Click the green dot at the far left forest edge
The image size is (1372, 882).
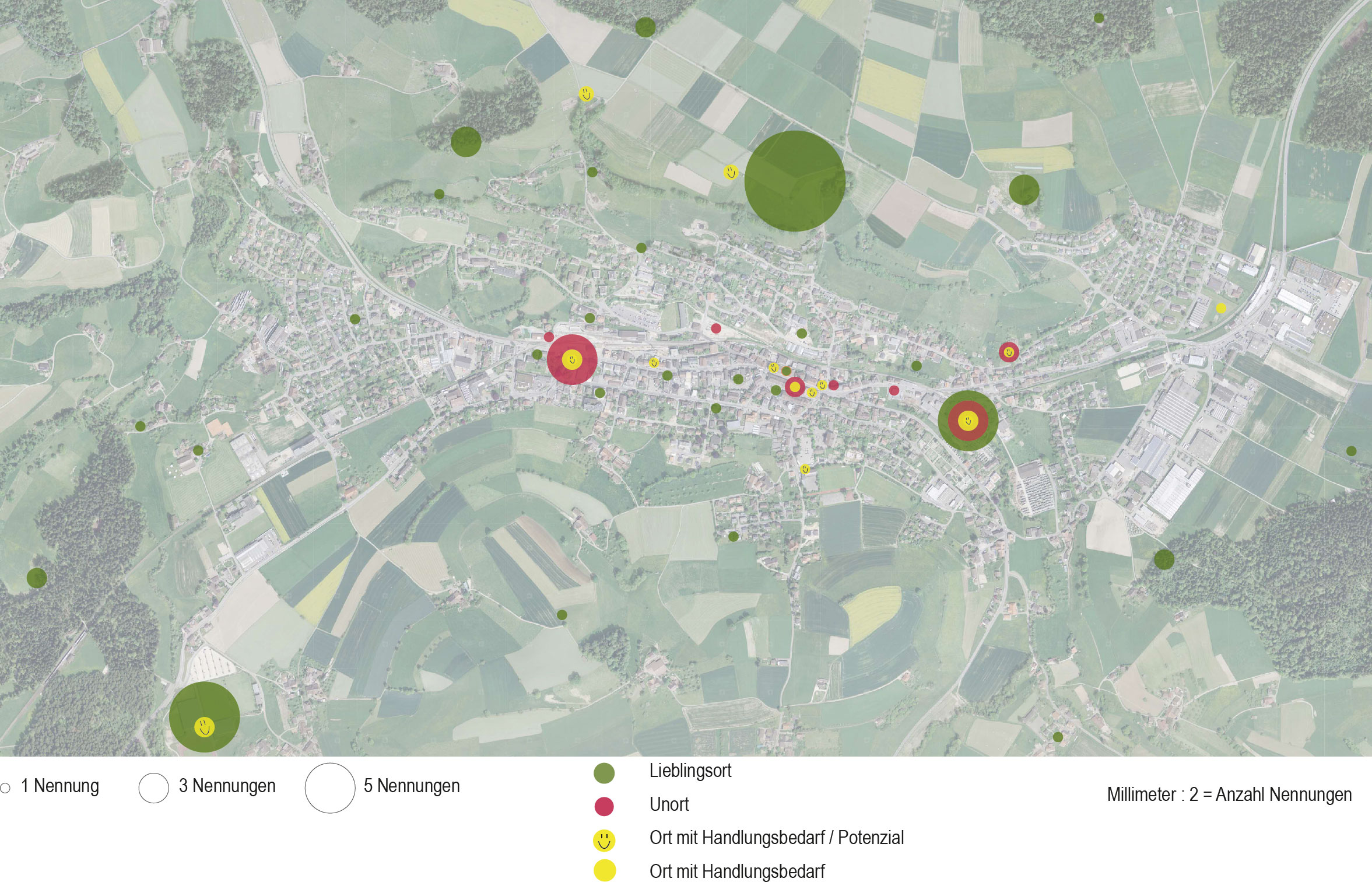37,577
